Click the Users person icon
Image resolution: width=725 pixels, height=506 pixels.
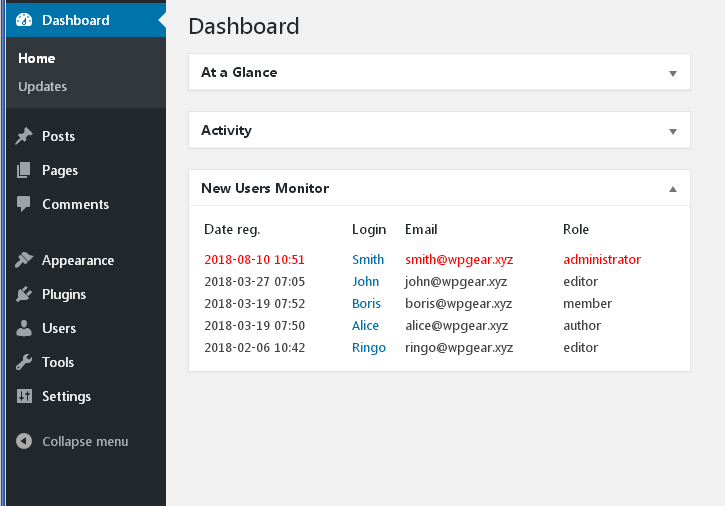click(x=24, y=328)
